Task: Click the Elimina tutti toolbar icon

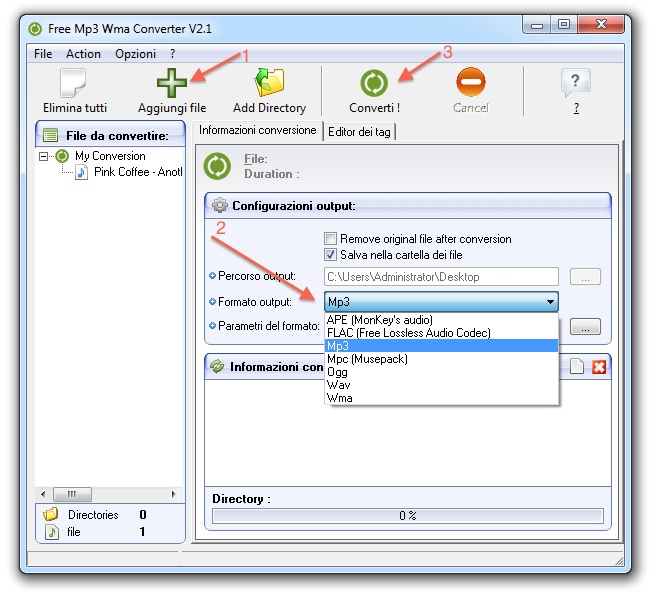Action: pos(73,83)
